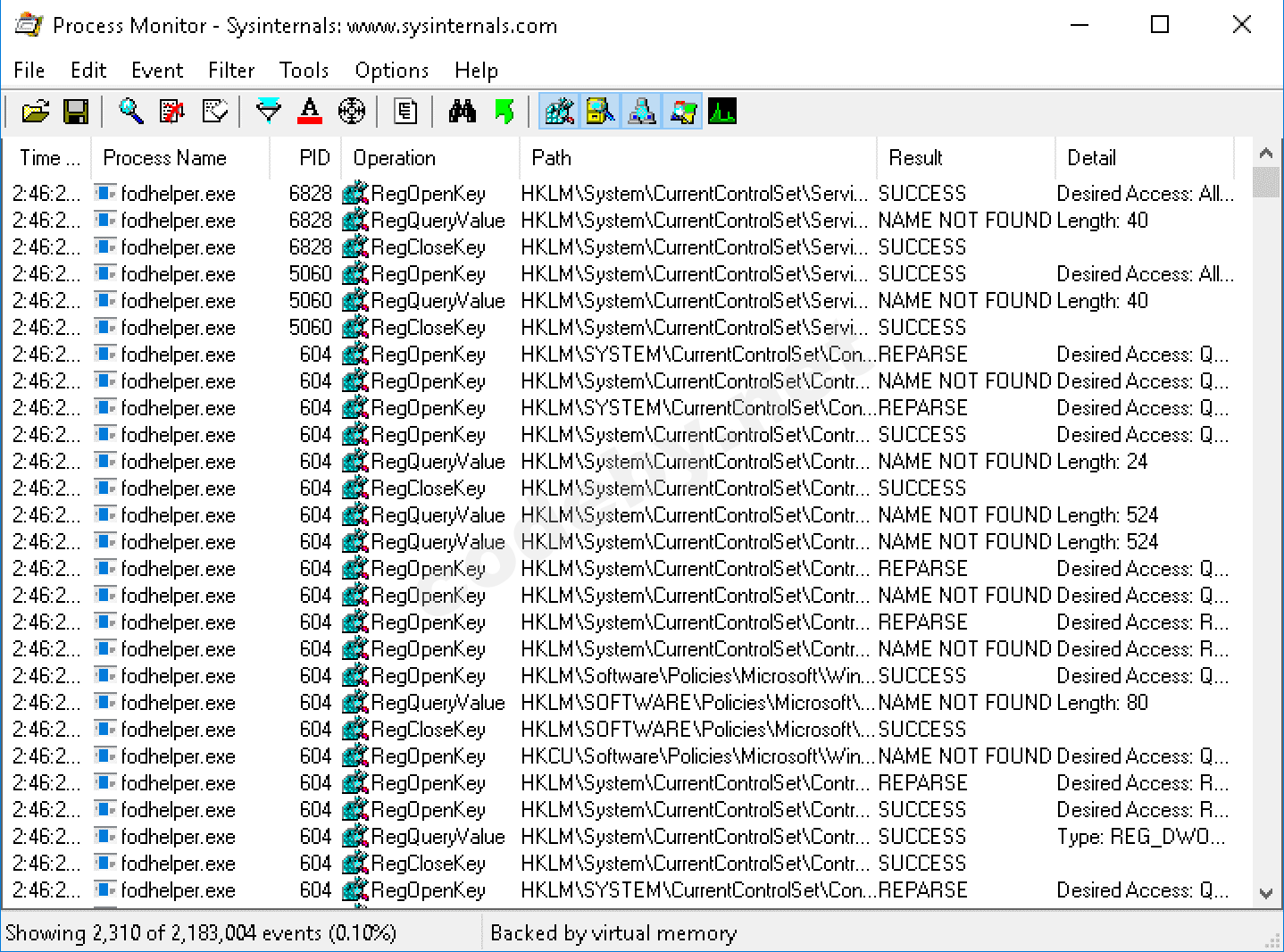Open the Filter menu
Viewport: 1284px width, 952px height.
[231, 71]
